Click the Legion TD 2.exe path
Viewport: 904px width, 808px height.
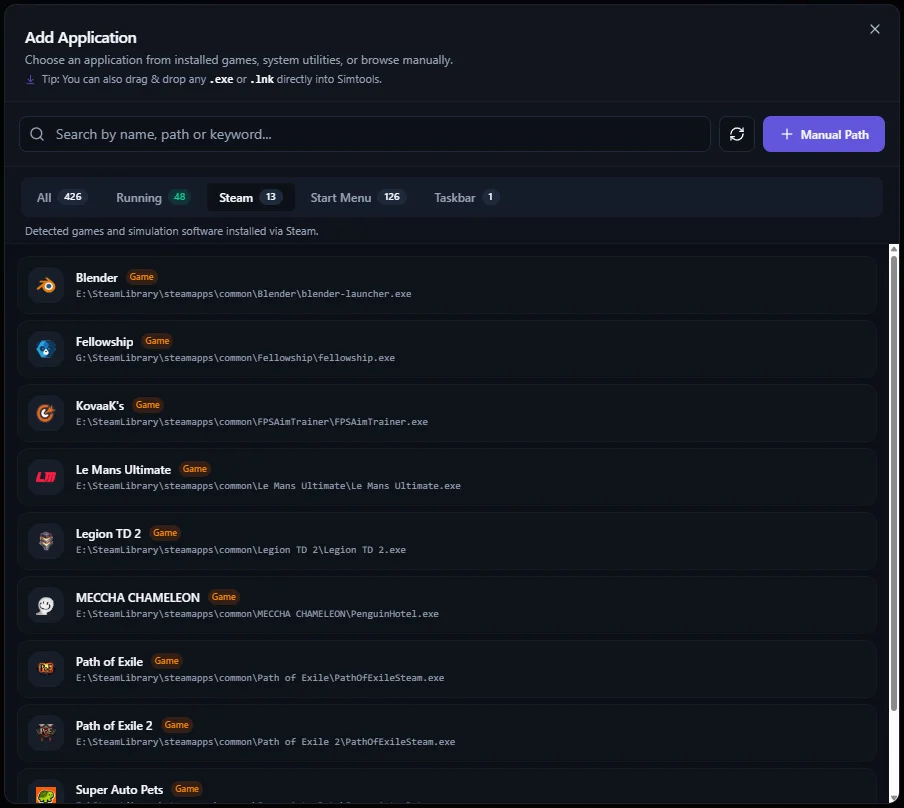click(240, 550)
